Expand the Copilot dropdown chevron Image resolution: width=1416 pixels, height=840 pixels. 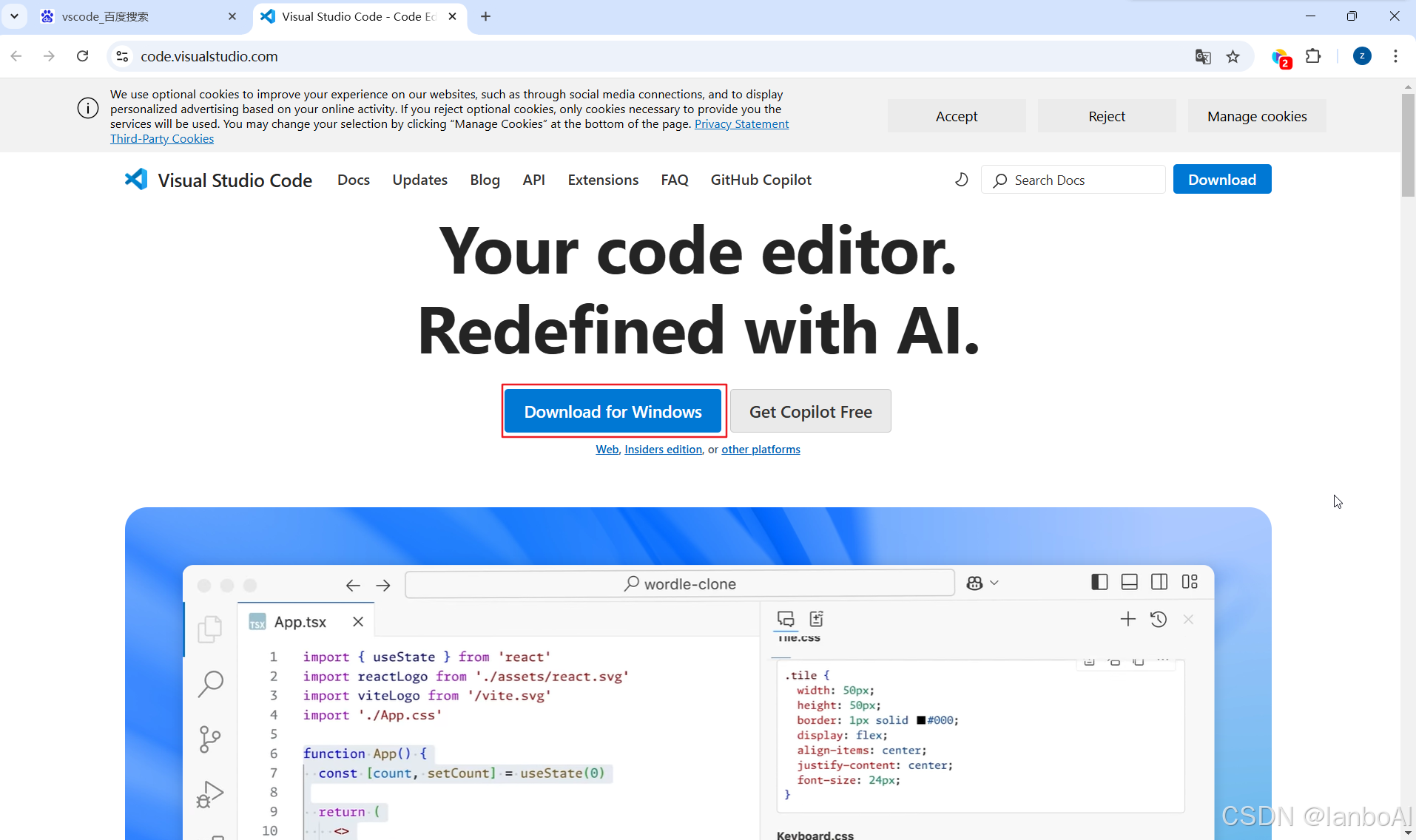point(994,583)
